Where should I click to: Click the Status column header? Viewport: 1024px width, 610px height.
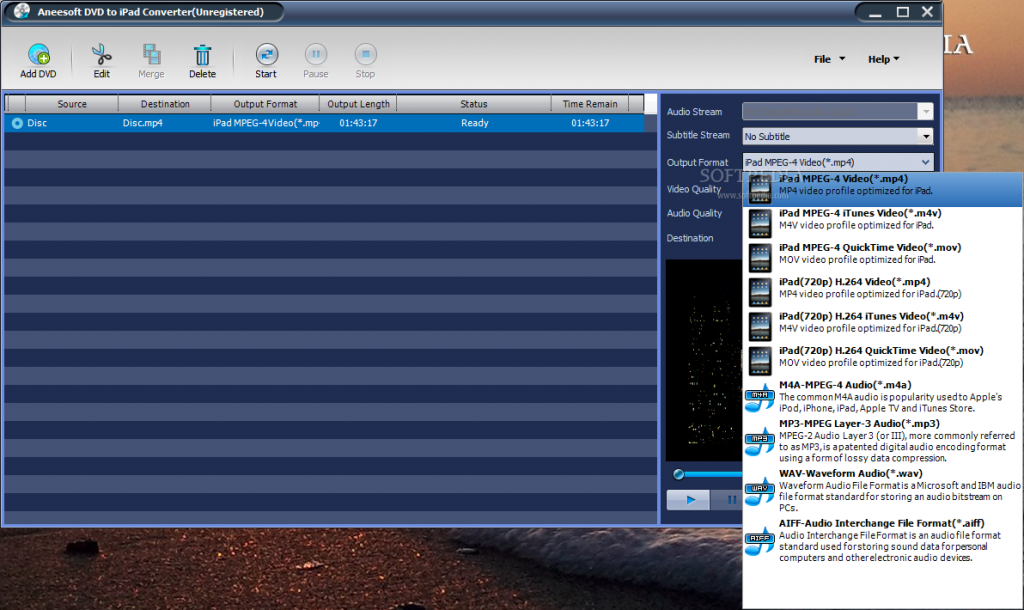473,104
